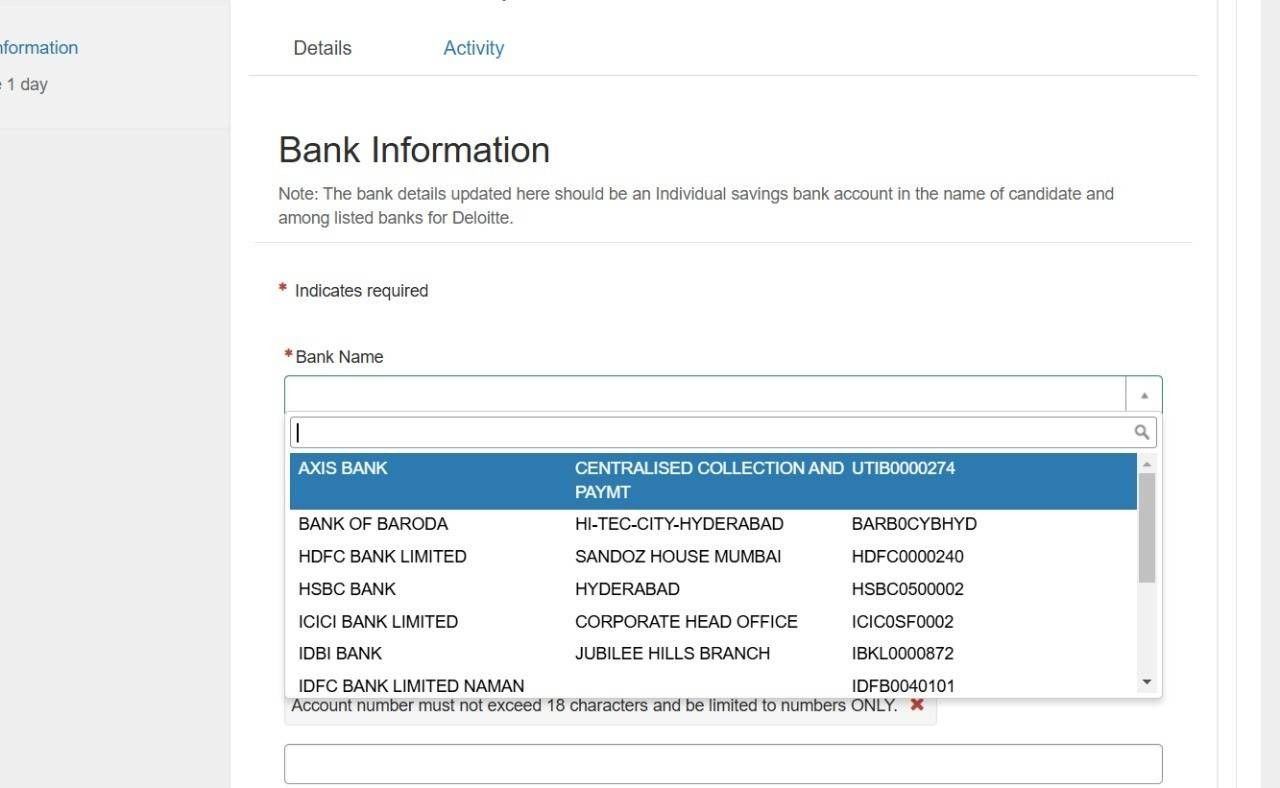This screenshot has height=788, width=1280.
Task: Open the Bank Name combo box field
Action: [700, 394]
